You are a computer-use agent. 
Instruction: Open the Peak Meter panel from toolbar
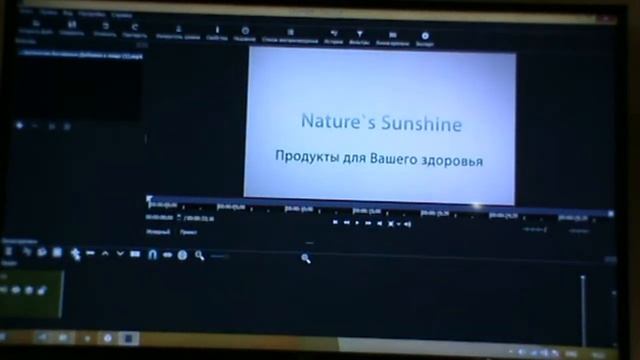(178, 29)
